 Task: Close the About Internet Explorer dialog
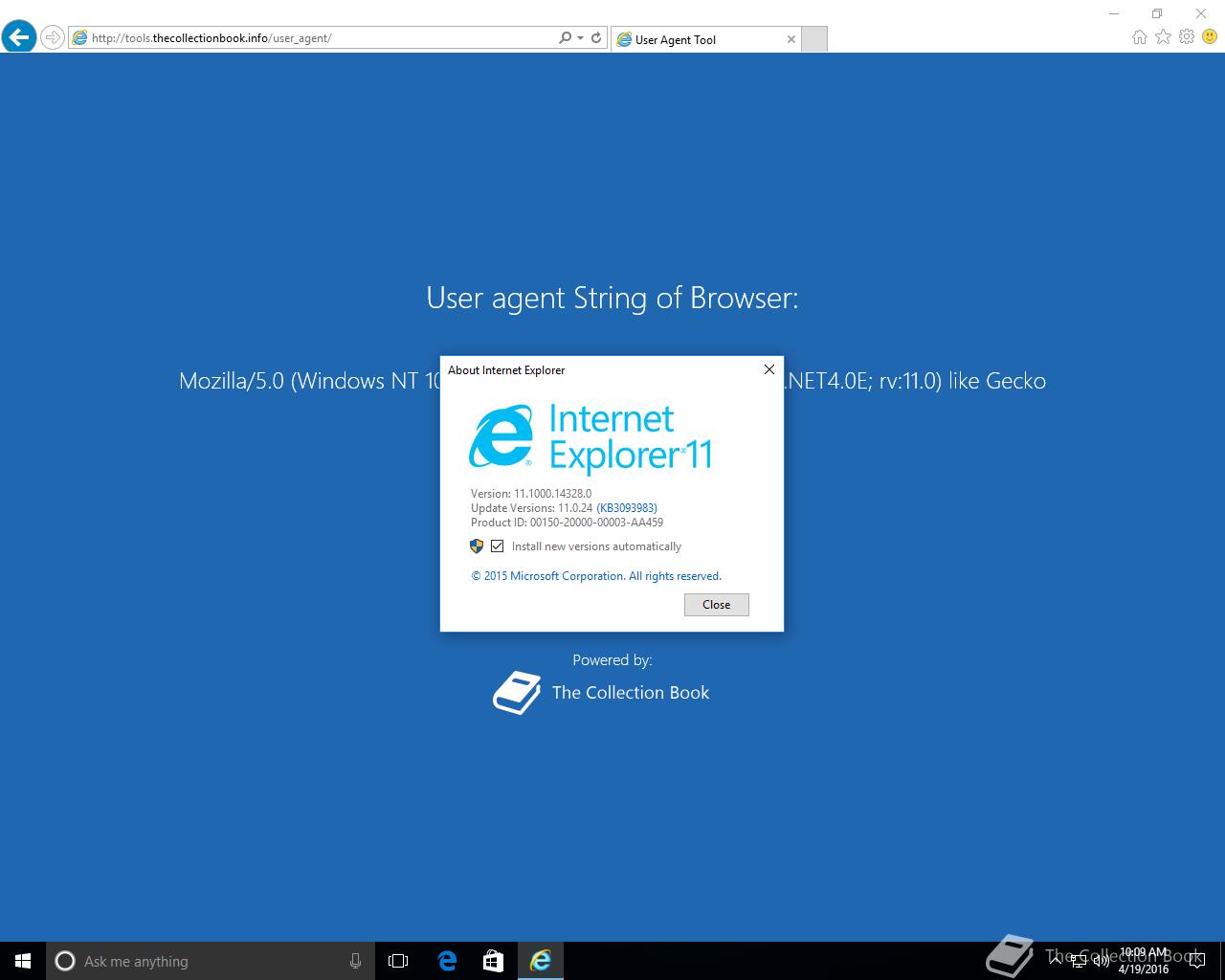pos(769,369)
